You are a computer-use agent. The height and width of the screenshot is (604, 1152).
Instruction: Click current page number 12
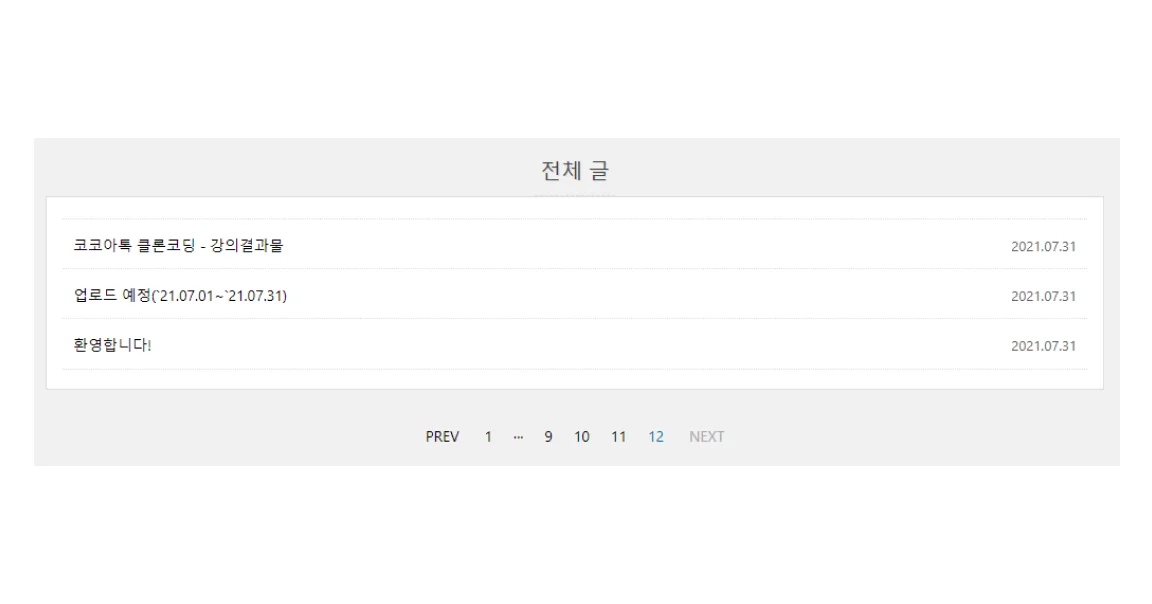(x=656, y=436)
